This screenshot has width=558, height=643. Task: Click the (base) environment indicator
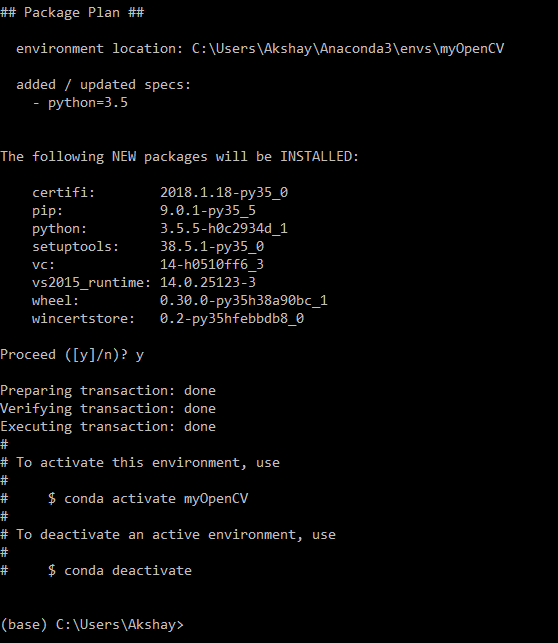pos(24,625)
